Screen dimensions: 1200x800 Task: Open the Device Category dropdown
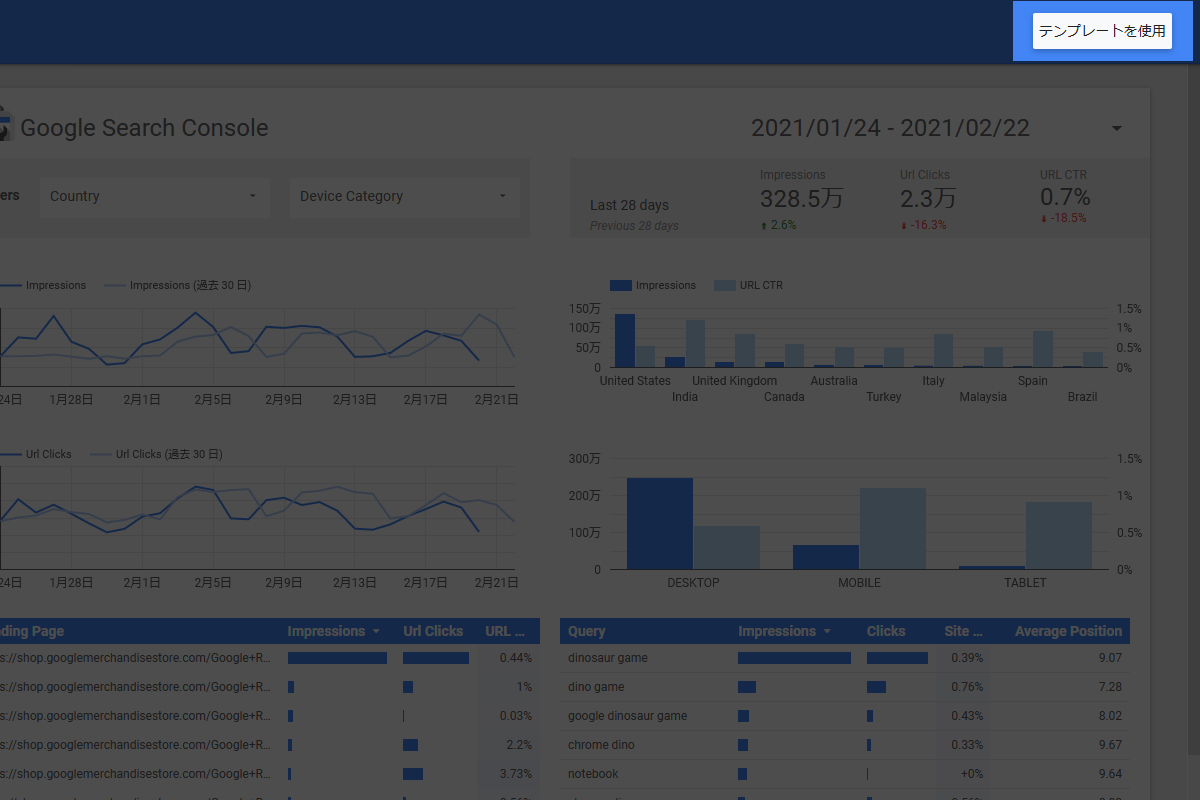tap(405, 196)
